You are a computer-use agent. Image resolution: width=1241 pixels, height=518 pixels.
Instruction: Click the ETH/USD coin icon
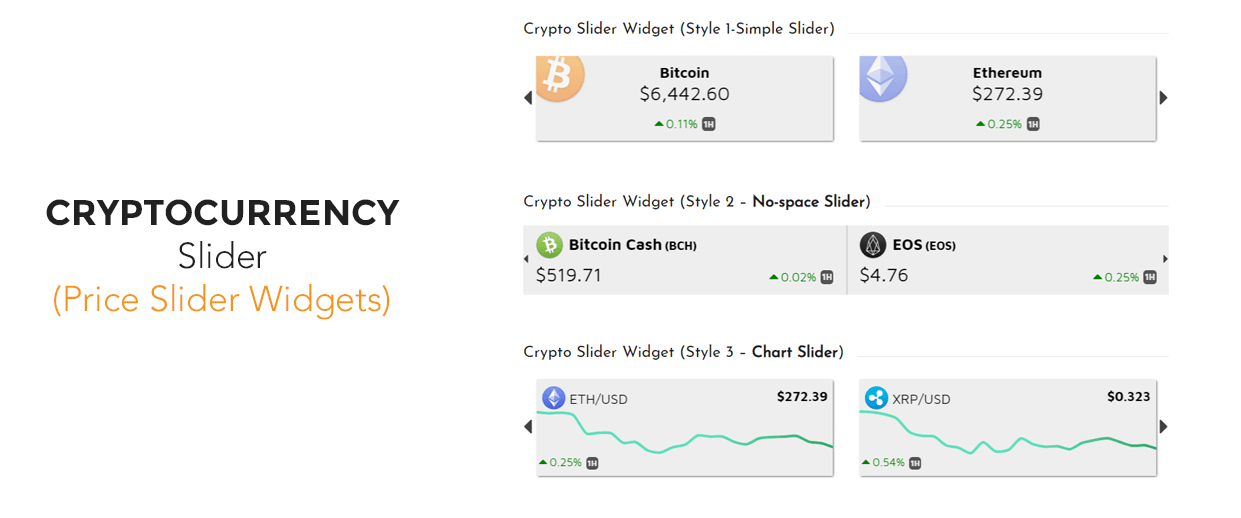pyautogui.click(x=553, y=398)
